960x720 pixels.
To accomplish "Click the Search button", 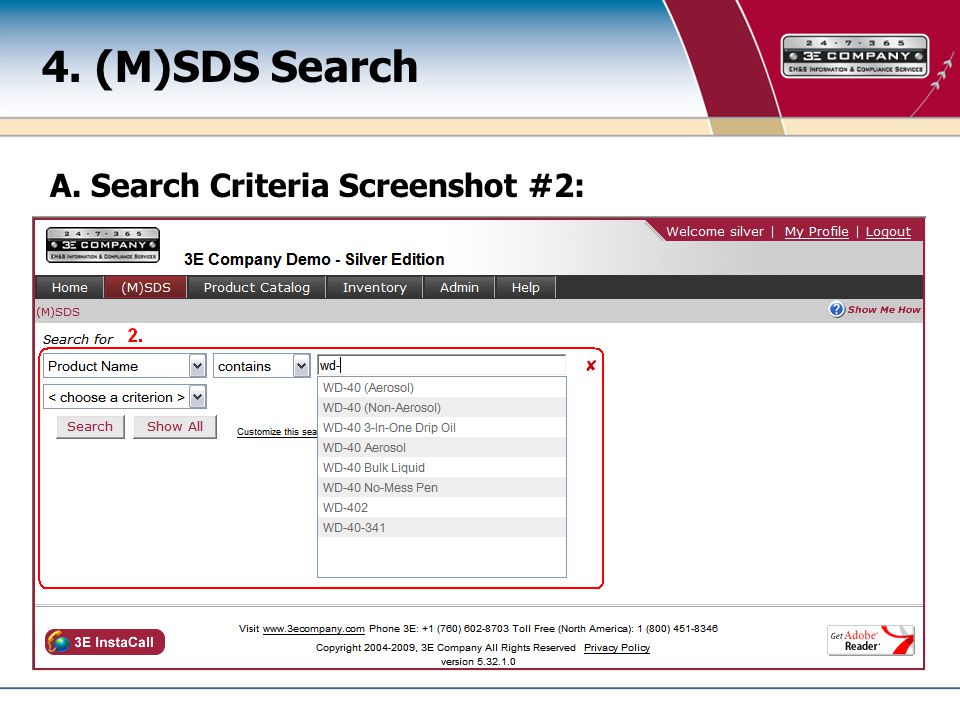I will (x=90, y=427).
